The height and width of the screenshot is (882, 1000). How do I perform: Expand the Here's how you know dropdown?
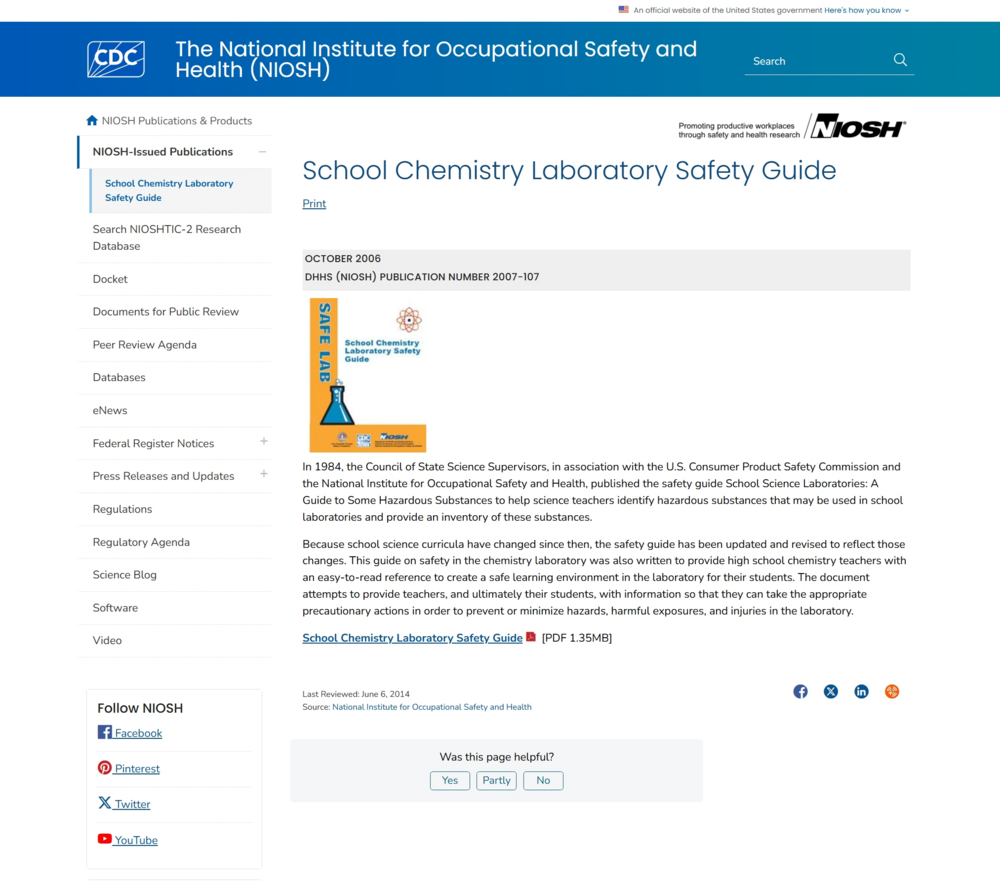pyautogui.click(x=866, y=10)
